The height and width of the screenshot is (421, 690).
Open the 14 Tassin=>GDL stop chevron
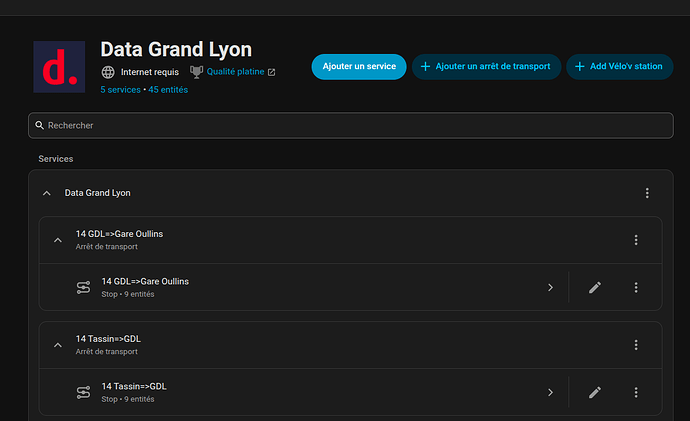coord(551,392)
